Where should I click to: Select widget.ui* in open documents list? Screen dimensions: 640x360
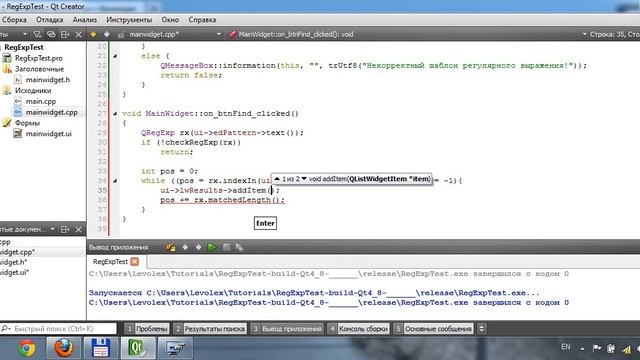[x=14, y=272]
